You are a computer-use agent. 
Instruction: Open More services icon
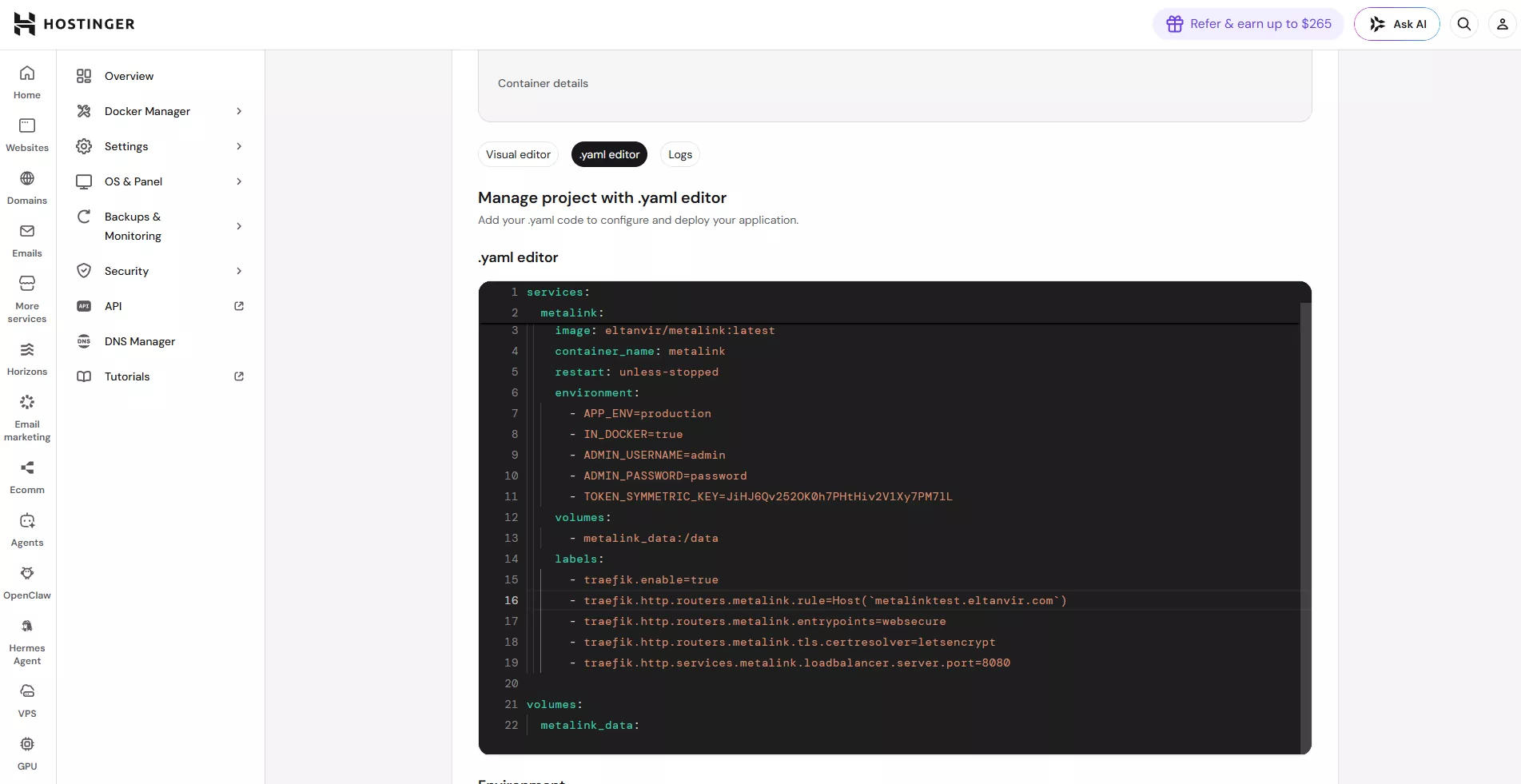27,284
